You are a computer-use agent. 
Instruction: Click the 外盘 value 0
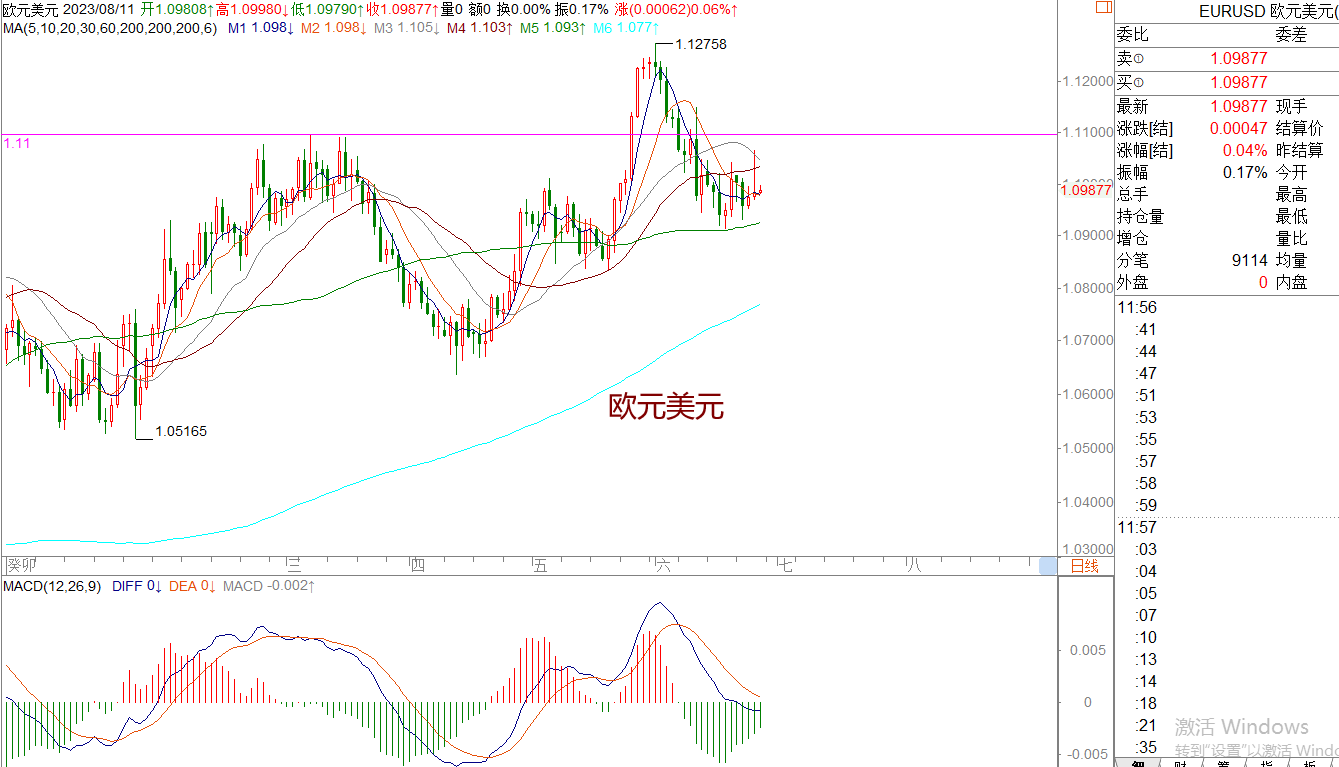pyautogui.click(x=1263, y=283)
